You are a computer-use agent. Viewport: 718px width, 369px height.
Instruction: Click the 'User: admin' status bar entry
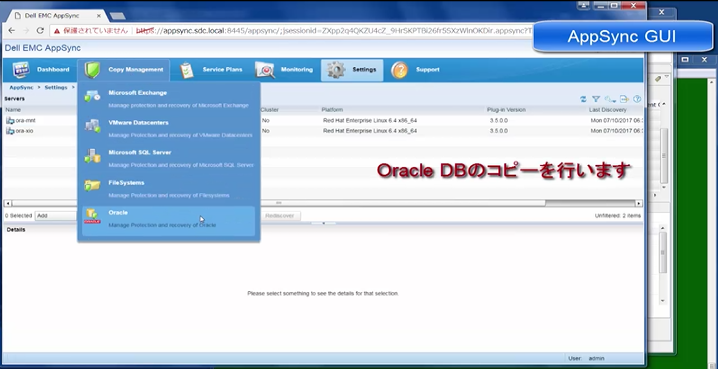tap(586, 358)
